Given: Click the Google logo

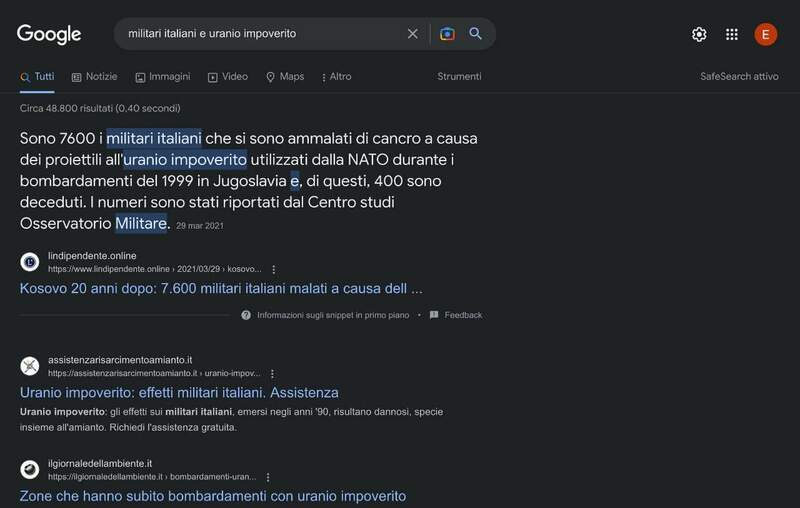Looking at the screenshot, I should point(49,34).
